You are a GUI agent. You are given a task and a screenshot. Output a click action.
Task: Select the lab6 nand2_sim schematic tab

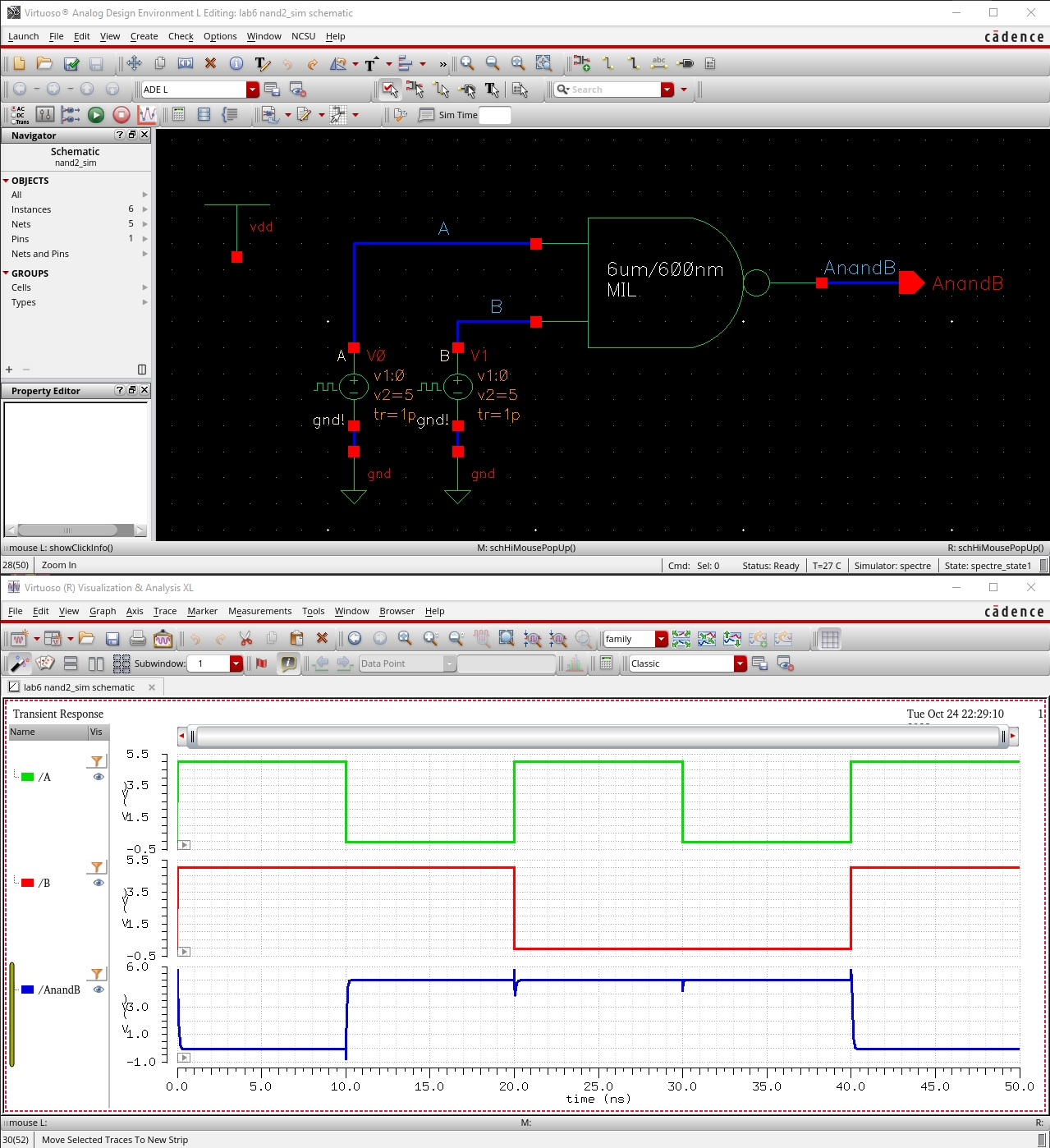pos(79,687)
